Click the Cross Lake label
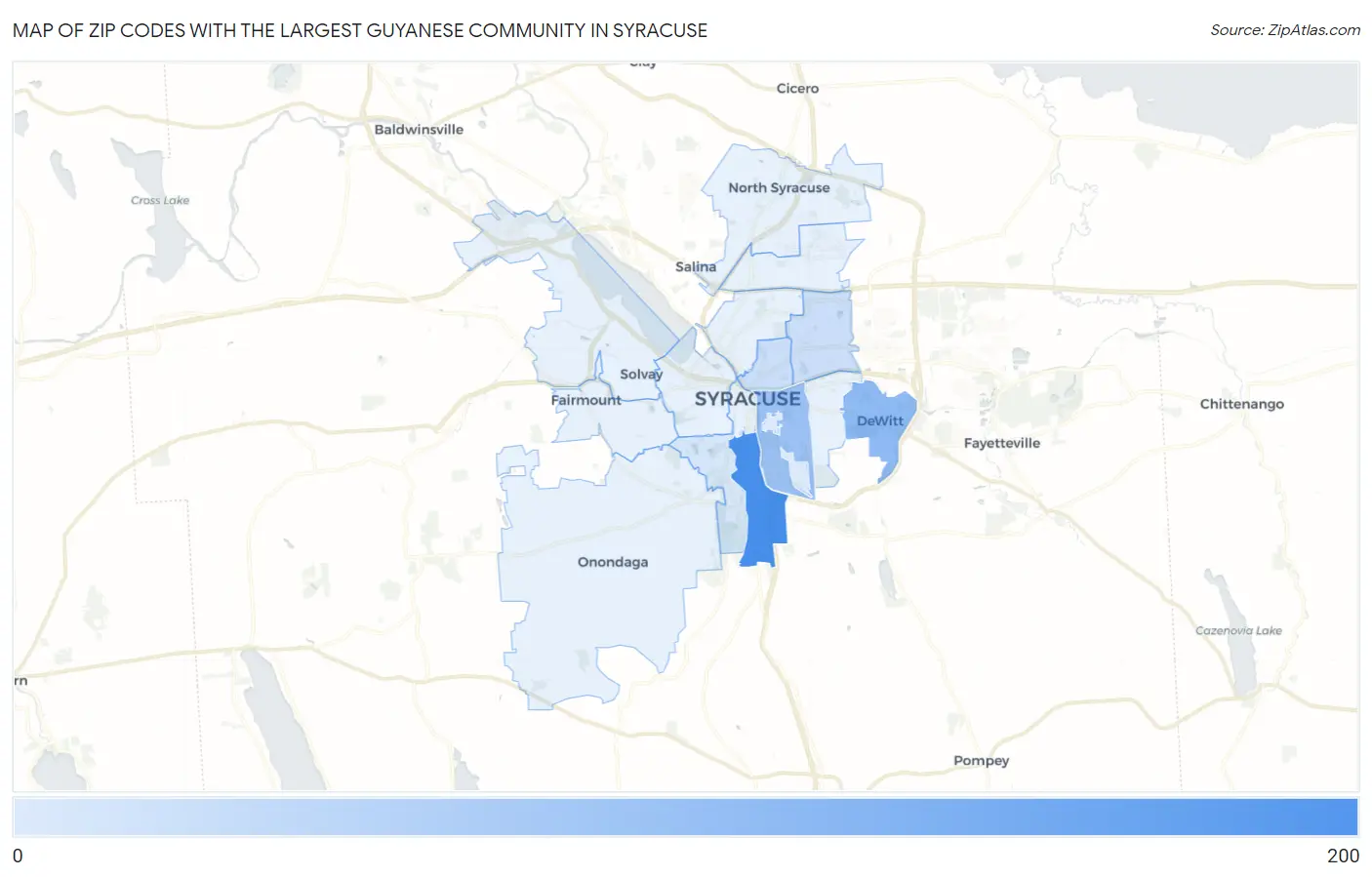 click(160, 200)
